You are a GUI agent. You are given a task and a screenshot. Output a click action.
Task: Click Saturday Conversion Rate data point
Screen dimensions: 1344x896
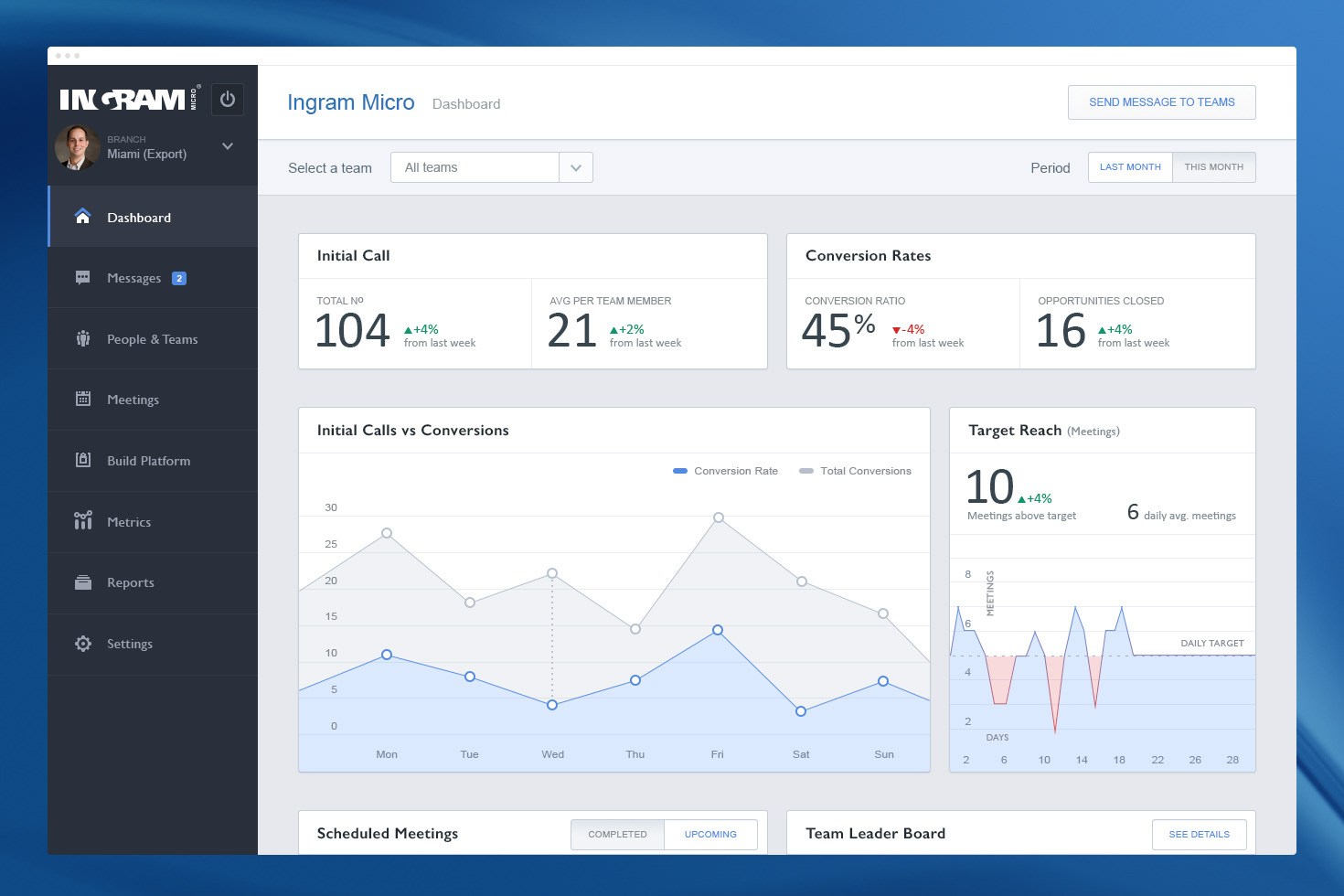[801, 711]
